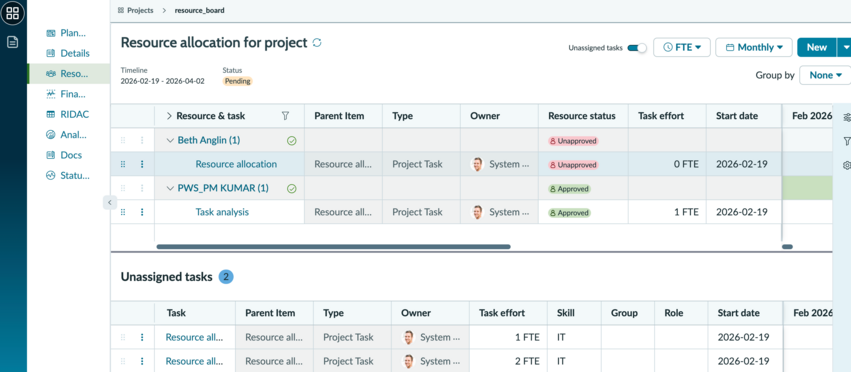Open the top settings icon in right rail

pyautogui.click(x=846, y=117)
